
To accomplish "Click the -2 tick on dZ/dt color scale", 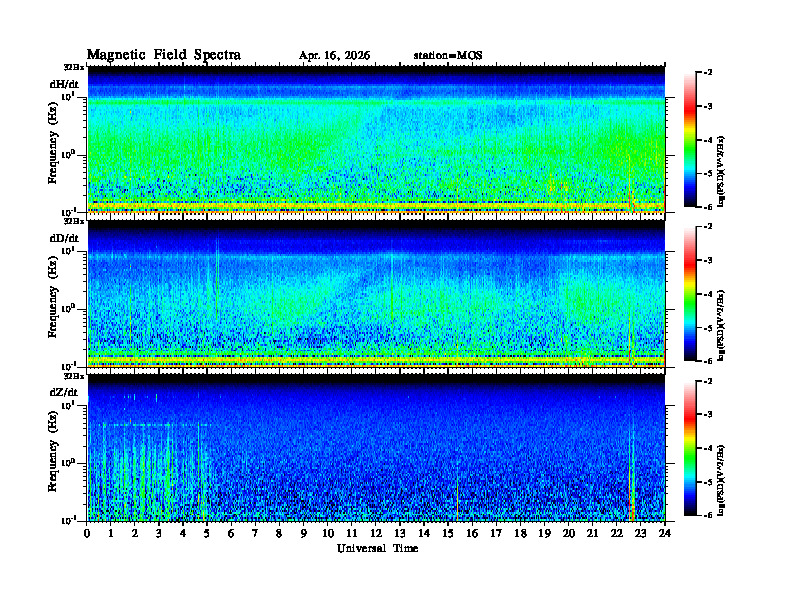I will coord(708,381).
